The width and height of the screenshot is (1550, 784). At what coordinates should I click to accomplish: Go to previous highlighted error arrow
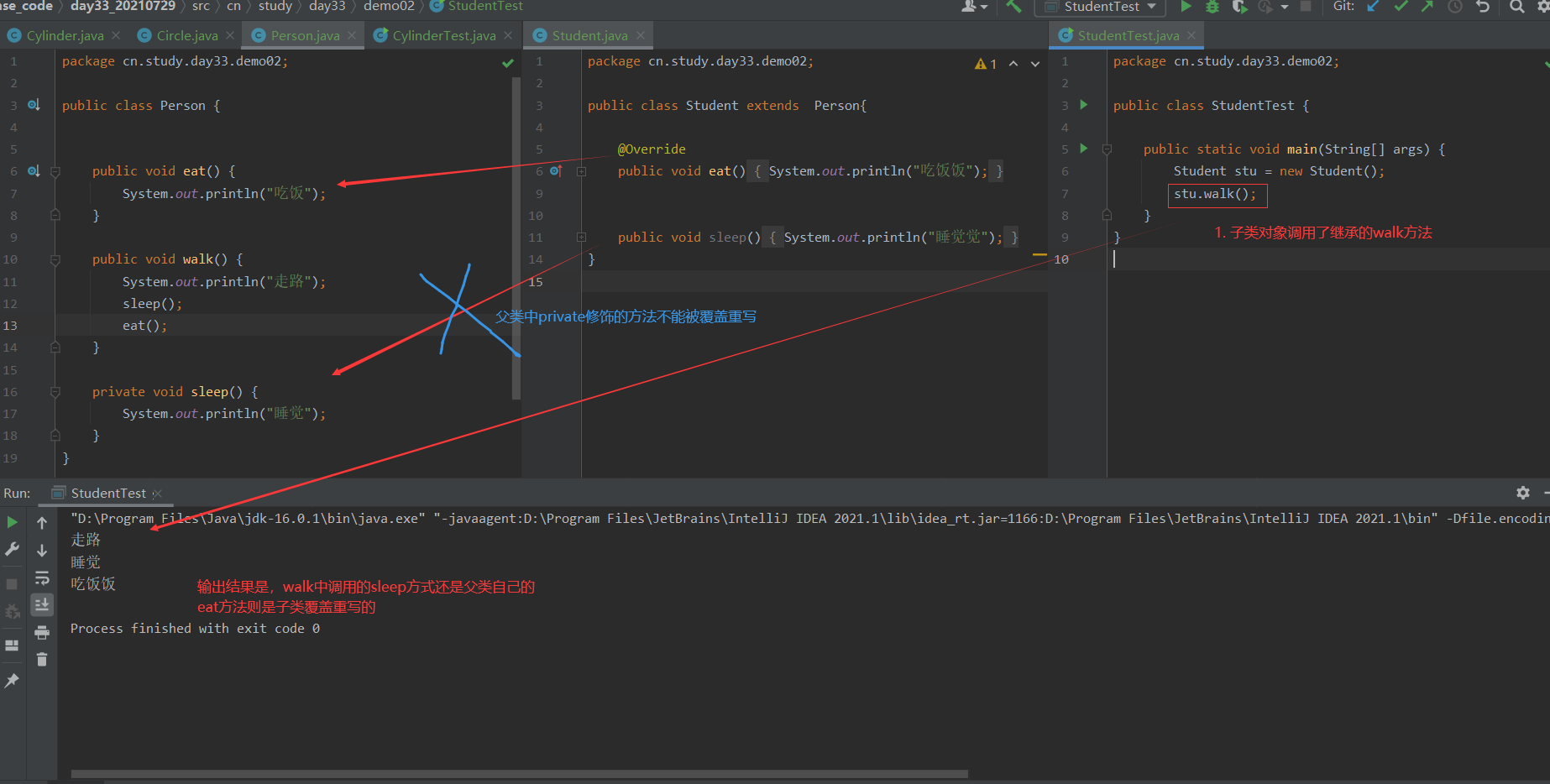pos(1013,64)
